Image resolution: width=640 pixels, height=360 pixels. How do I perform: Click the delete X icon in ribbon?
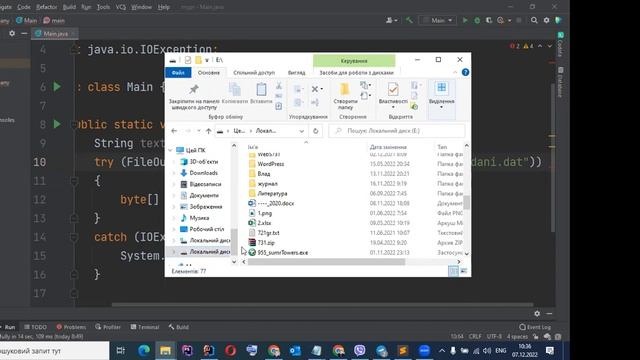(x=315, y=89)
